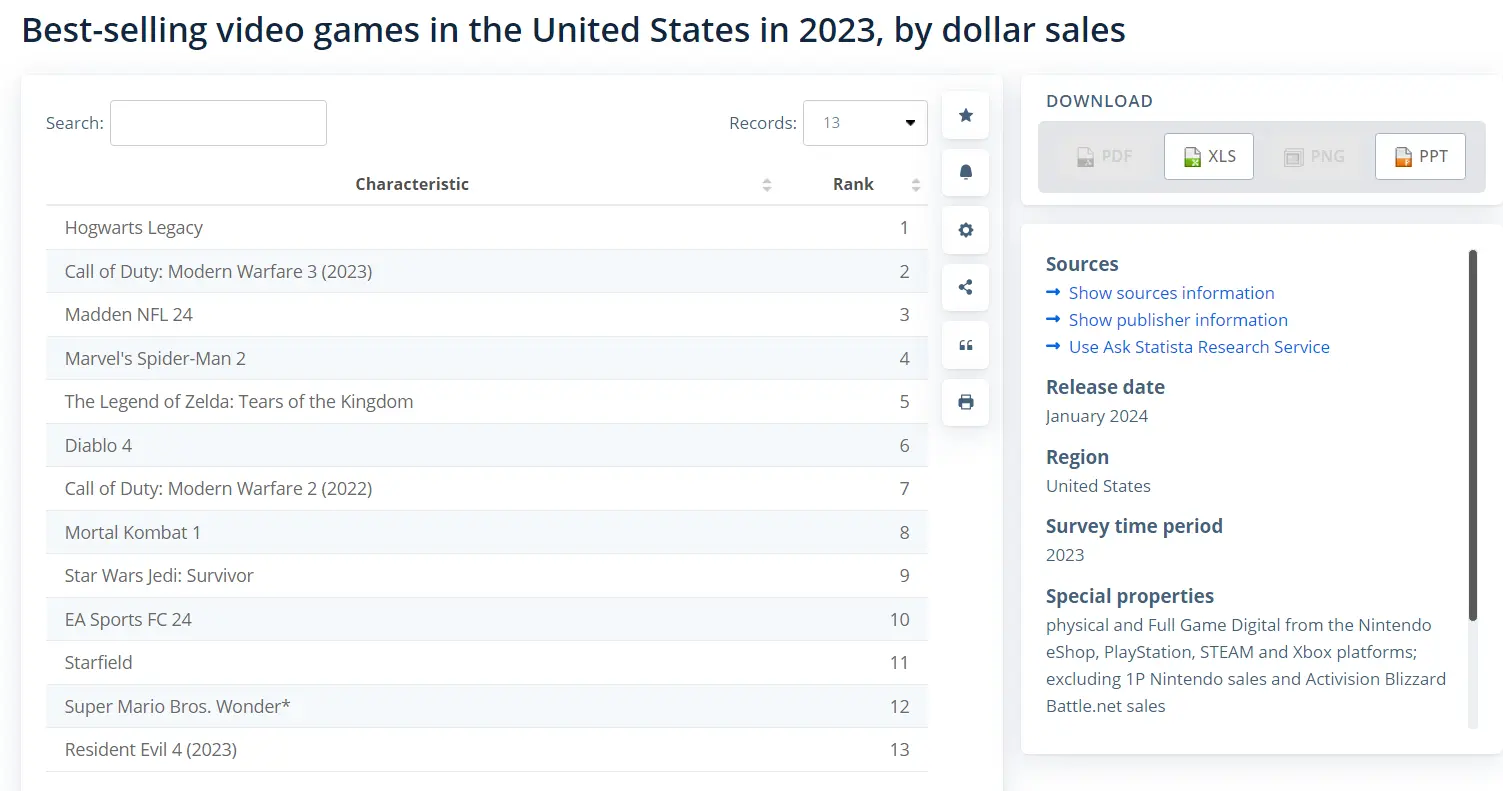Download the PPT file
Screen dimensions: 1503x791
pos(1420,156)
